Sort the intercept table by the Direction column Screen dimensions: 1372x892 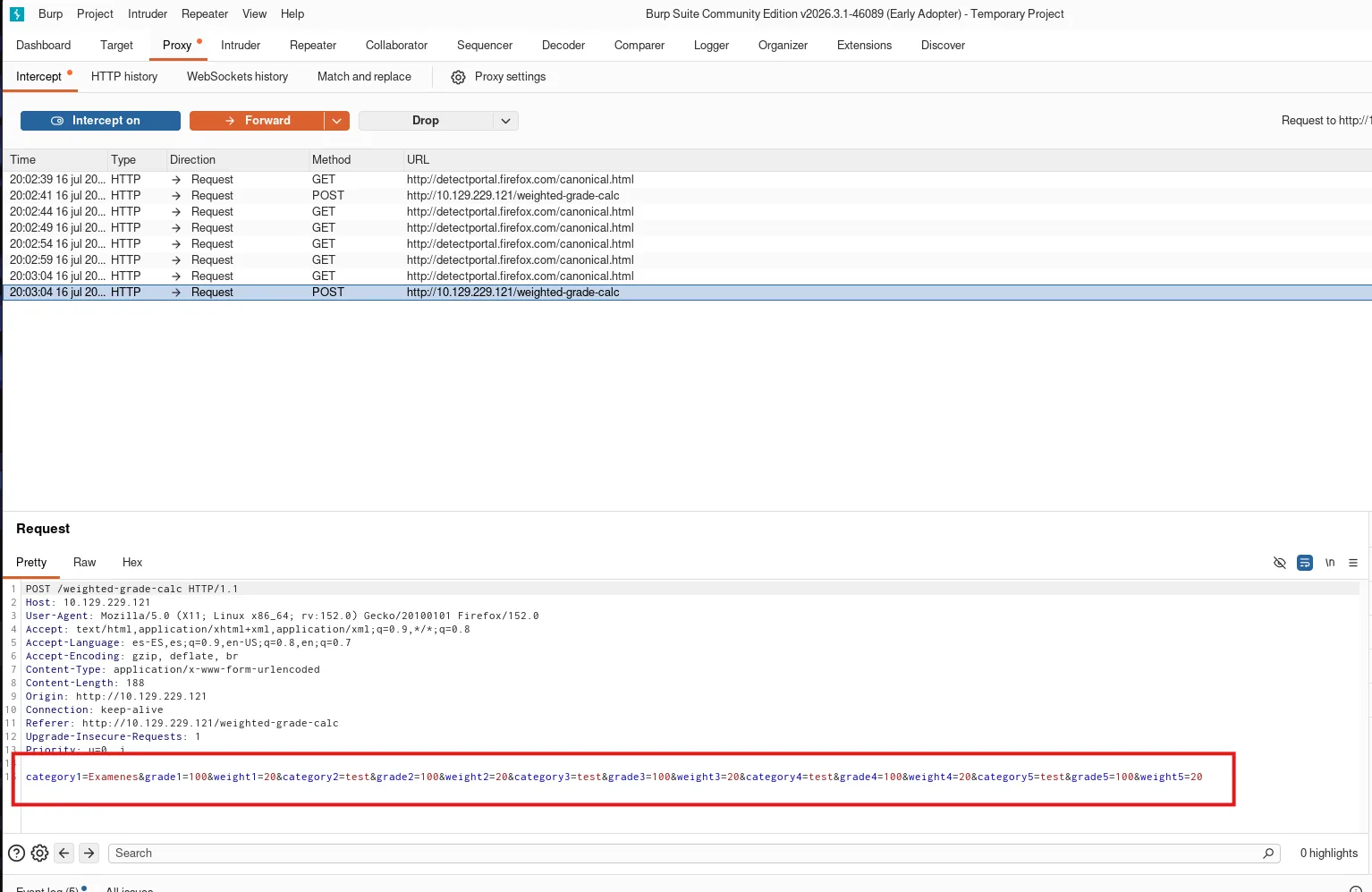[x=237, y=160]
